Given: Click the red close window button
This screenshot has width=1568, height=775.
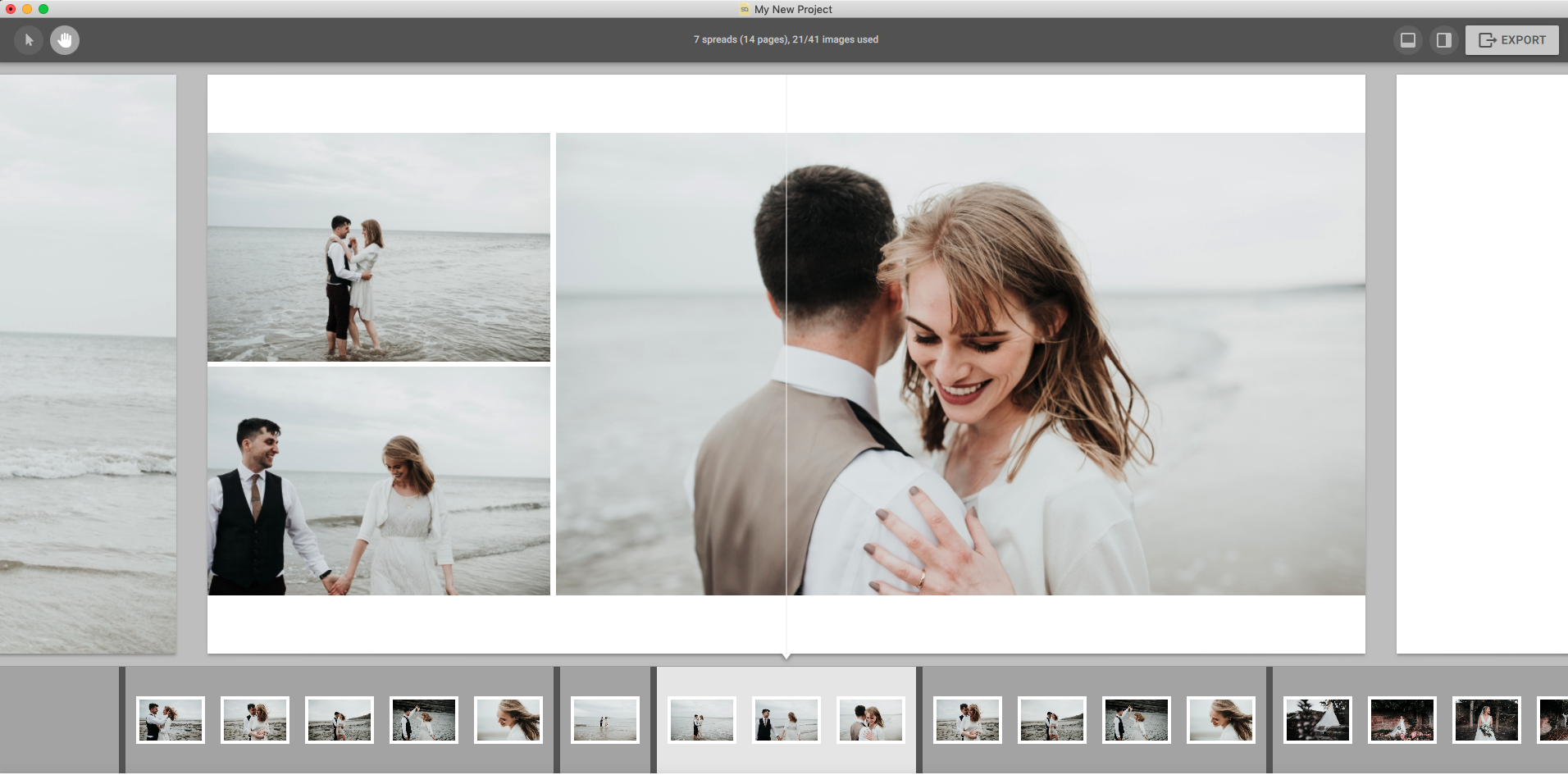Looking at the screenshot, I should point(11,9).
